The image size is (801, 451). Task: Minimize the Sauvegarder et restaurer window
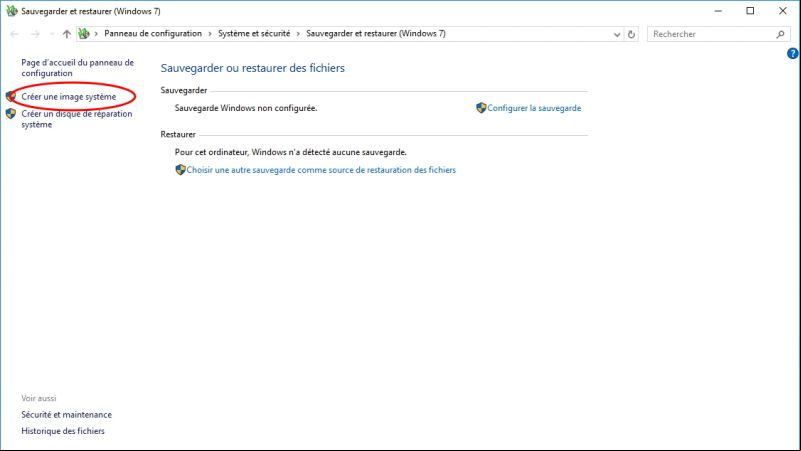718,11
